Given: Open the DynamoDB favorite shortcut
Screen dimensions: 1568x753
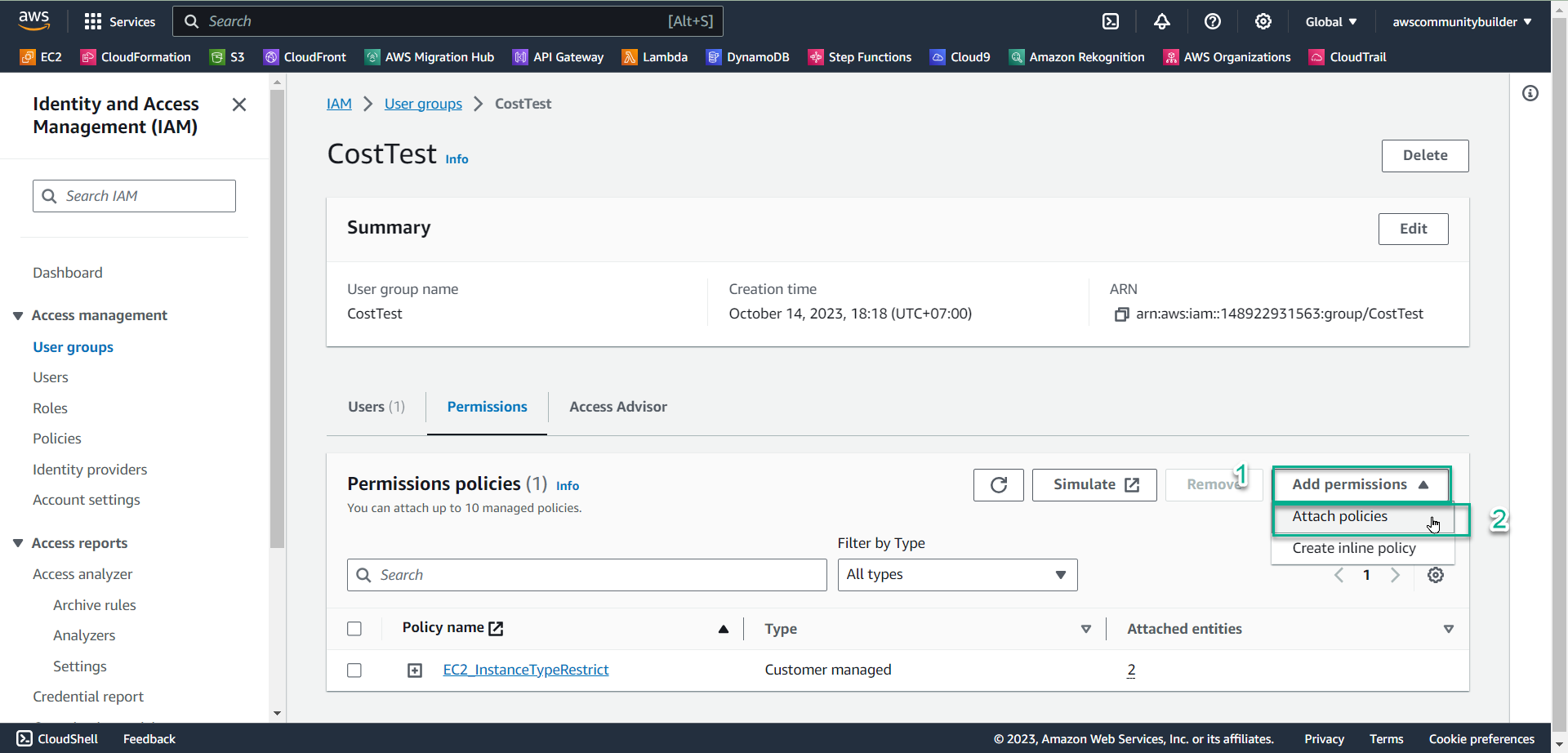Looking at the screenshot, I should [x=748, y=57].
